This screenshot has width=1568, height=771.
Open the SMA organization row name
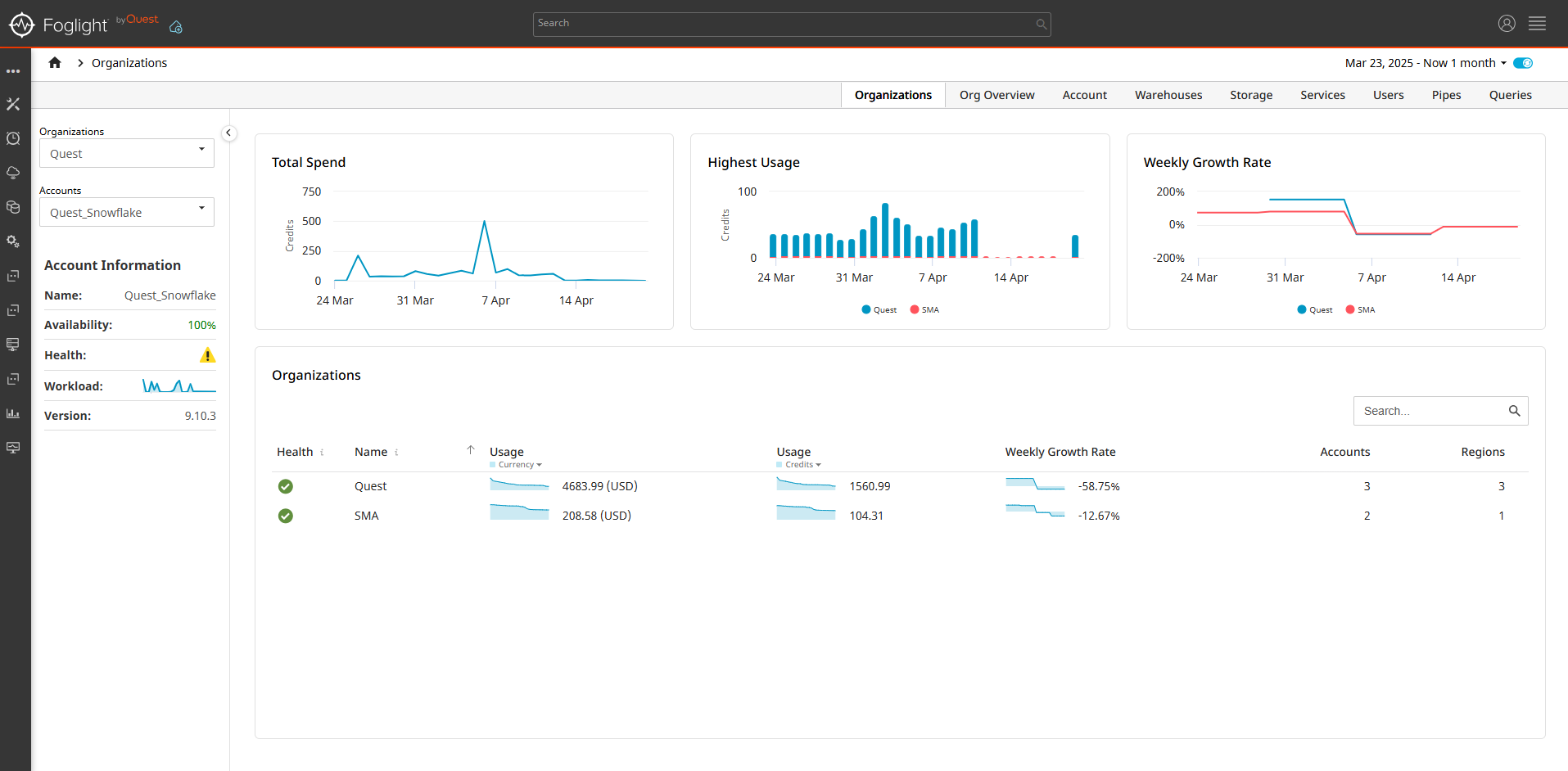366,516
